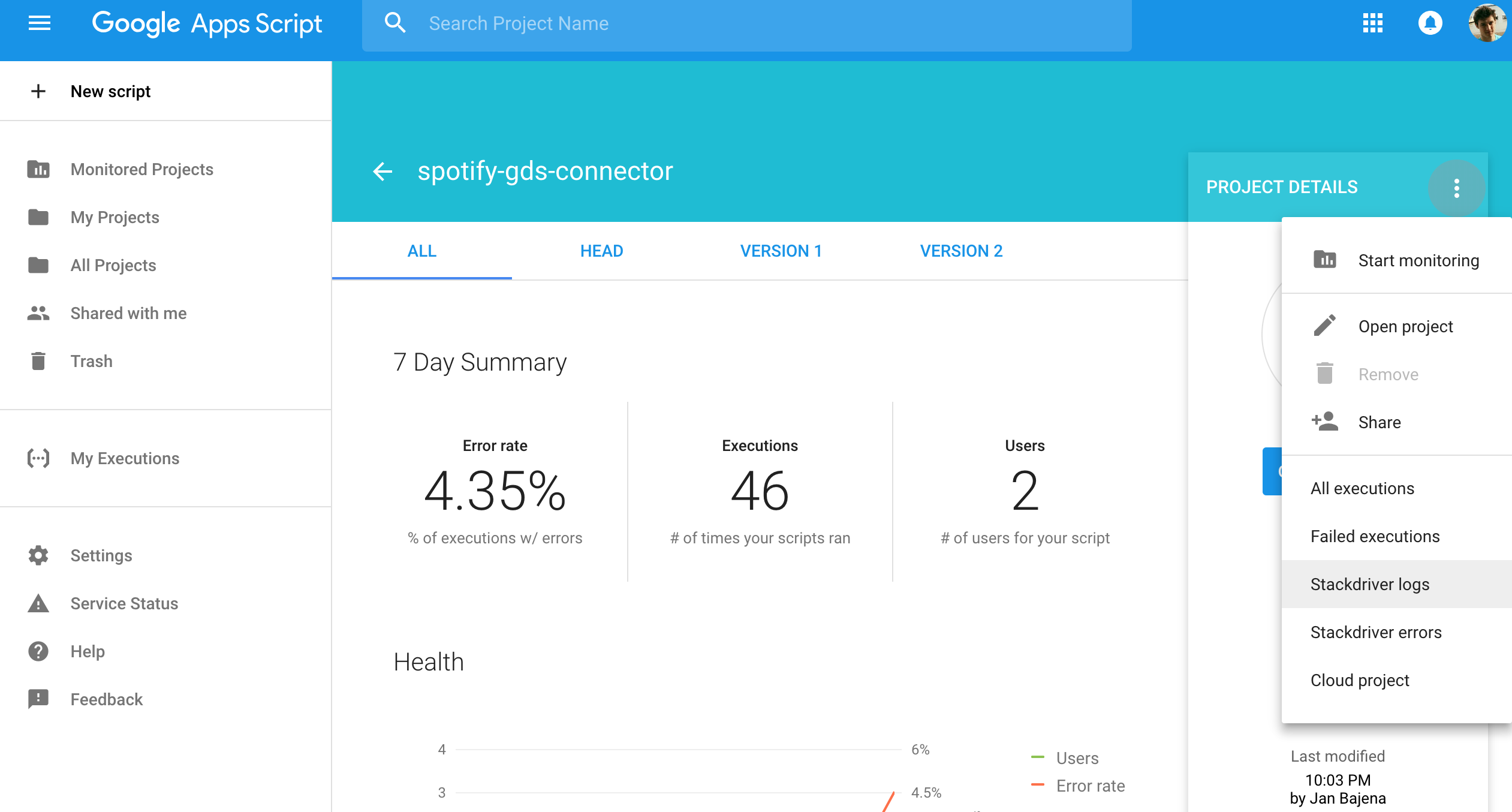Open Monitored Projects in sidebar
The width and height of the screenshot is (1512, 812).
point(165,169)
